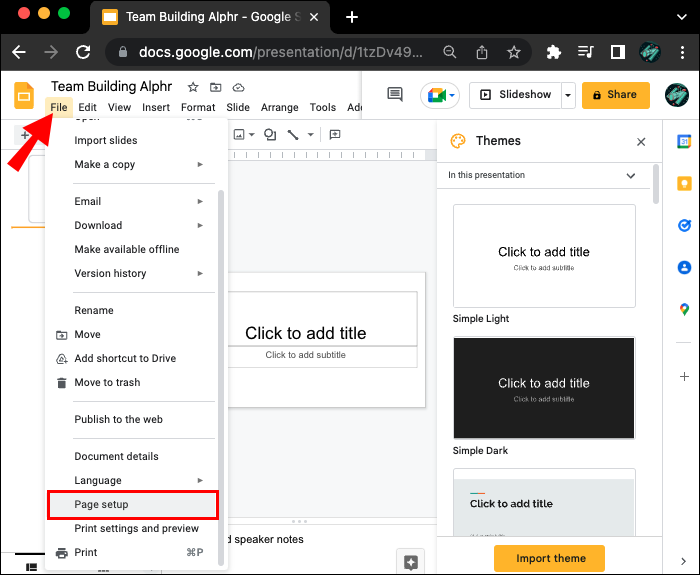Open Google Keep in side panel
Image resolution: width=700 pixels, height=575 pixels.
coord(684,184)
